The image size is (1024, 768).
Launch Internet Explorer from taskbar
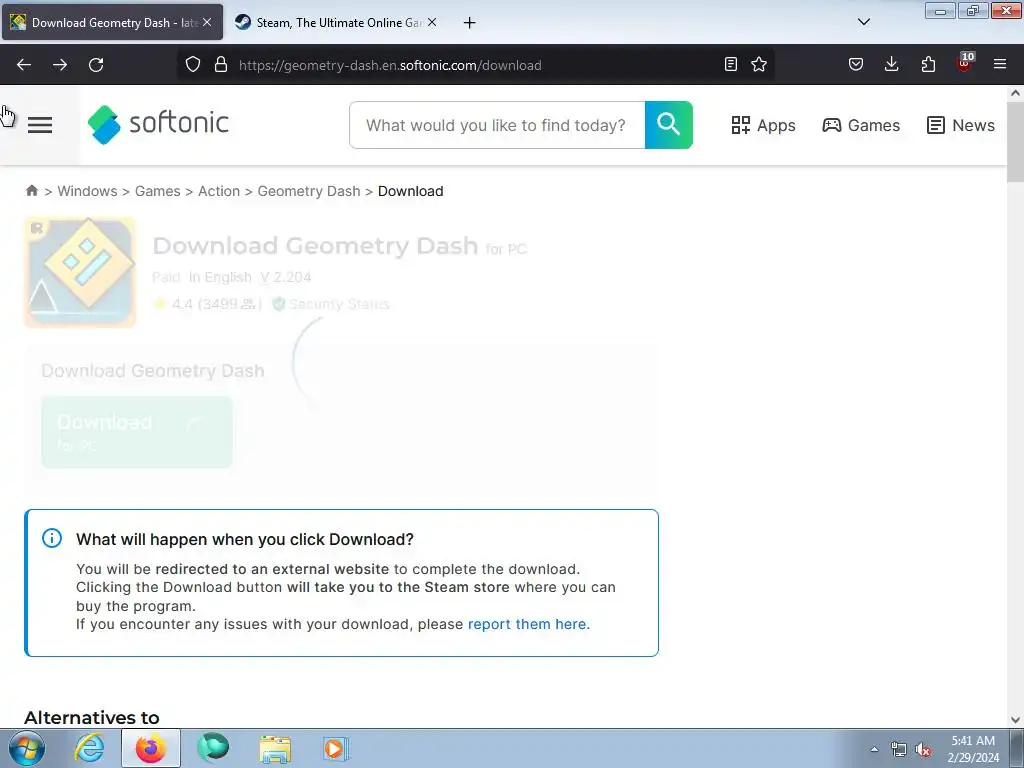tap(89, 748)
